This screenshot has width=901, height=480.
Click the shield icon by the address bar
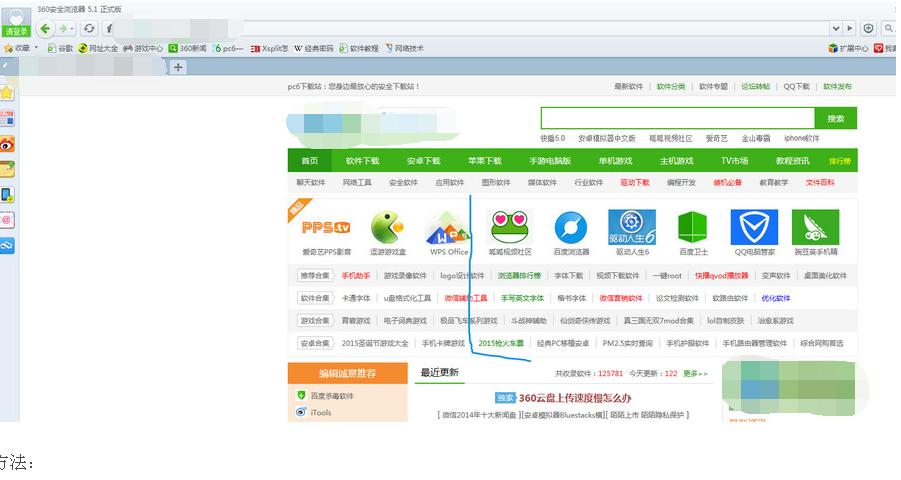tap(868, 28)
